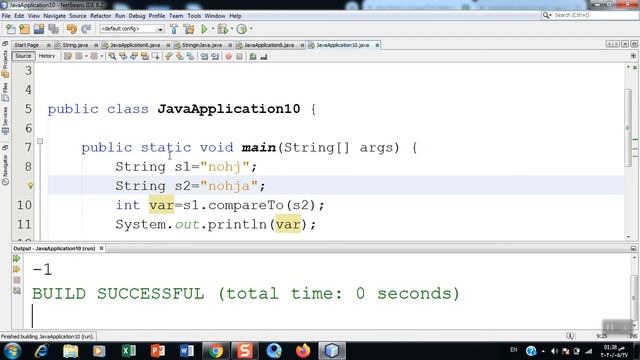Open Excel from taskbar
This screenshot has height=360, width=640.
[128, 351]
